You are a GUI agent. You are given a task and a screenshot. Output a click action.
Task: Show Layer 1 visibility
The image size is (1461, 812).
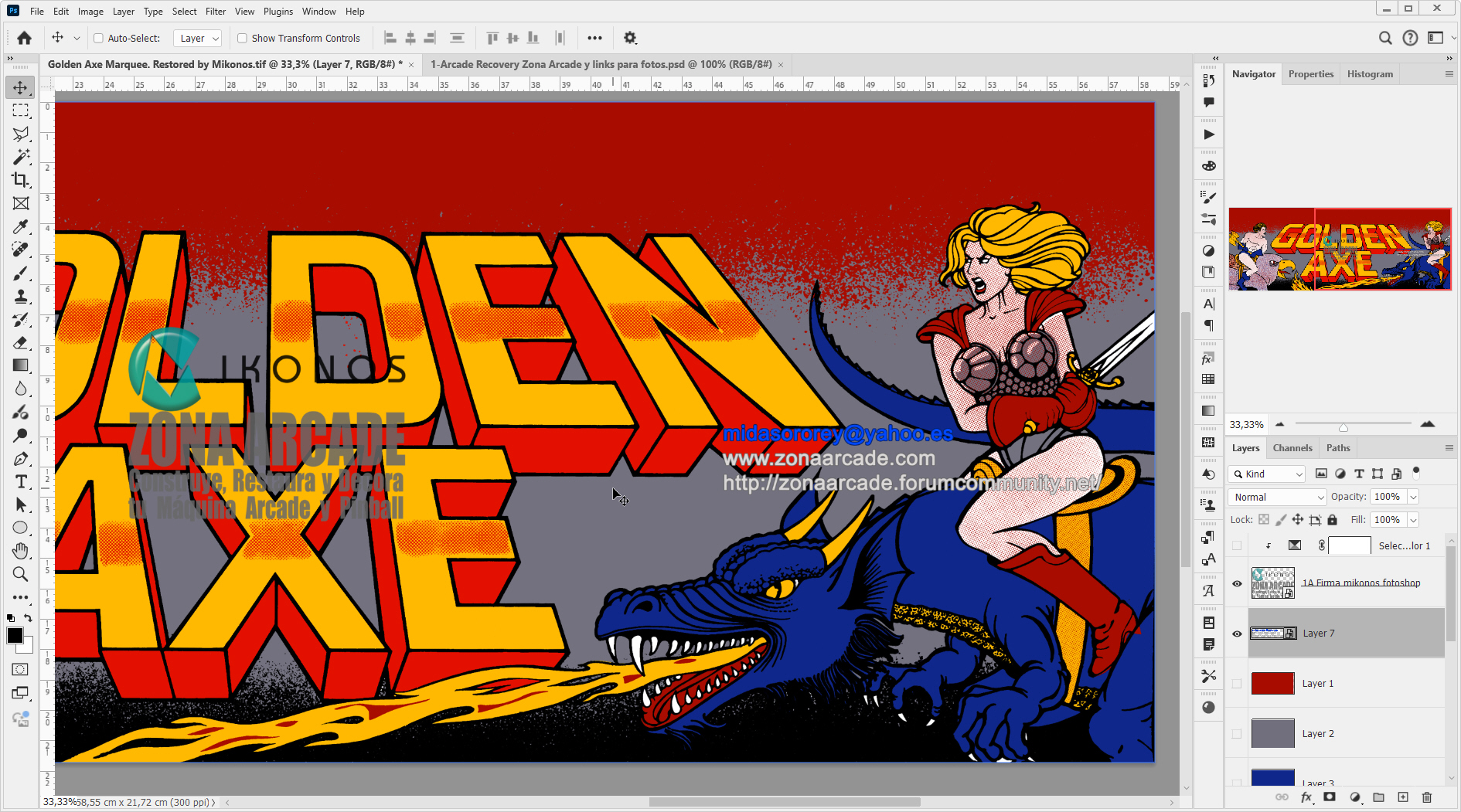tap(1237, 684)
